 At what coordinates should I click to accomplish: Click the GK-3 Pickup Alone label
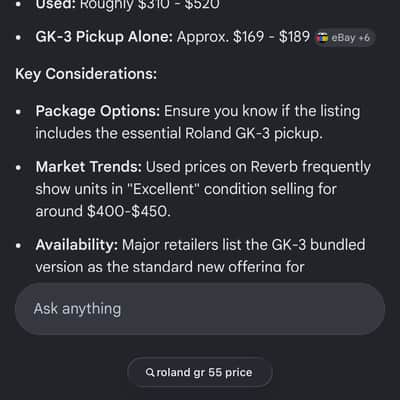tap(104, 37)
